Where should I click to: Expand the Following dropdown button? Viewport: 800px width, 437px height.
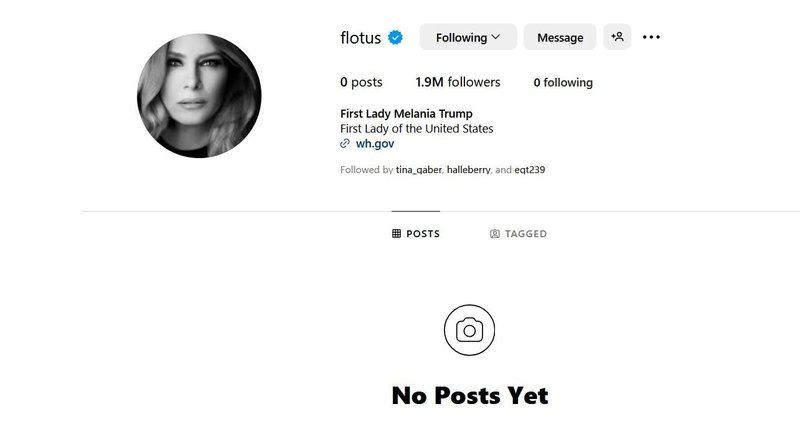[468, 37]
